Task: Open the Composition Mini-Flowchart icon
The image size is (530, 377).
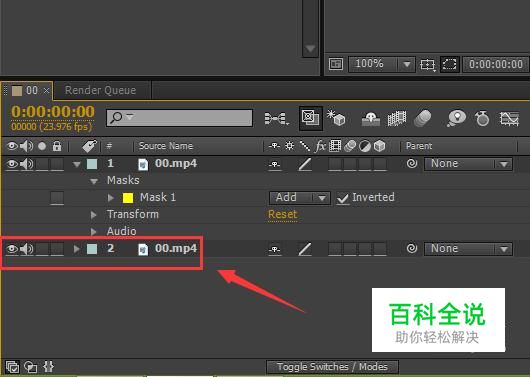Action: click(276, 119)
